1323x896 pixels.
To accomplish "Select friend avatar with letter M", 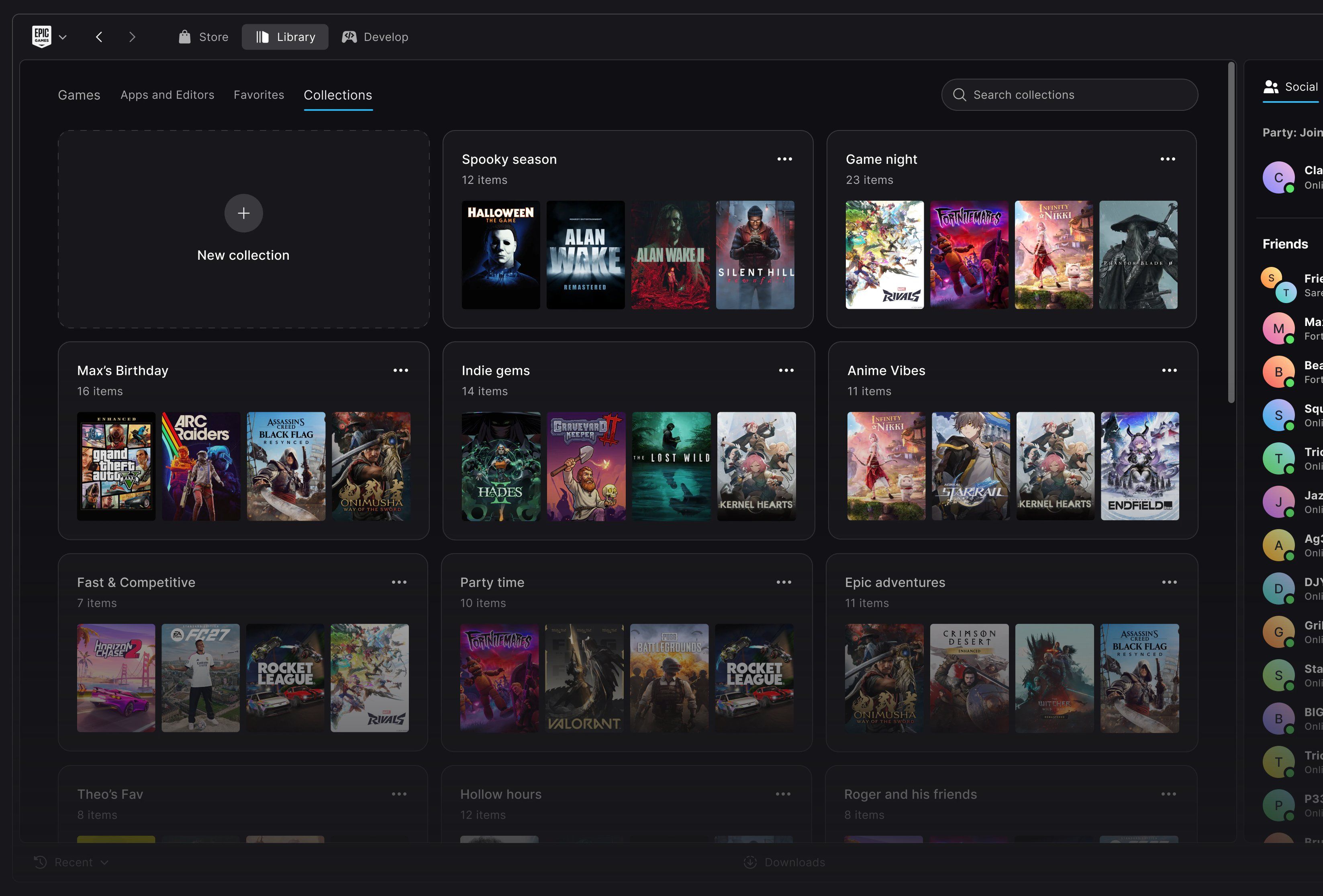I will pos(1278,329).
